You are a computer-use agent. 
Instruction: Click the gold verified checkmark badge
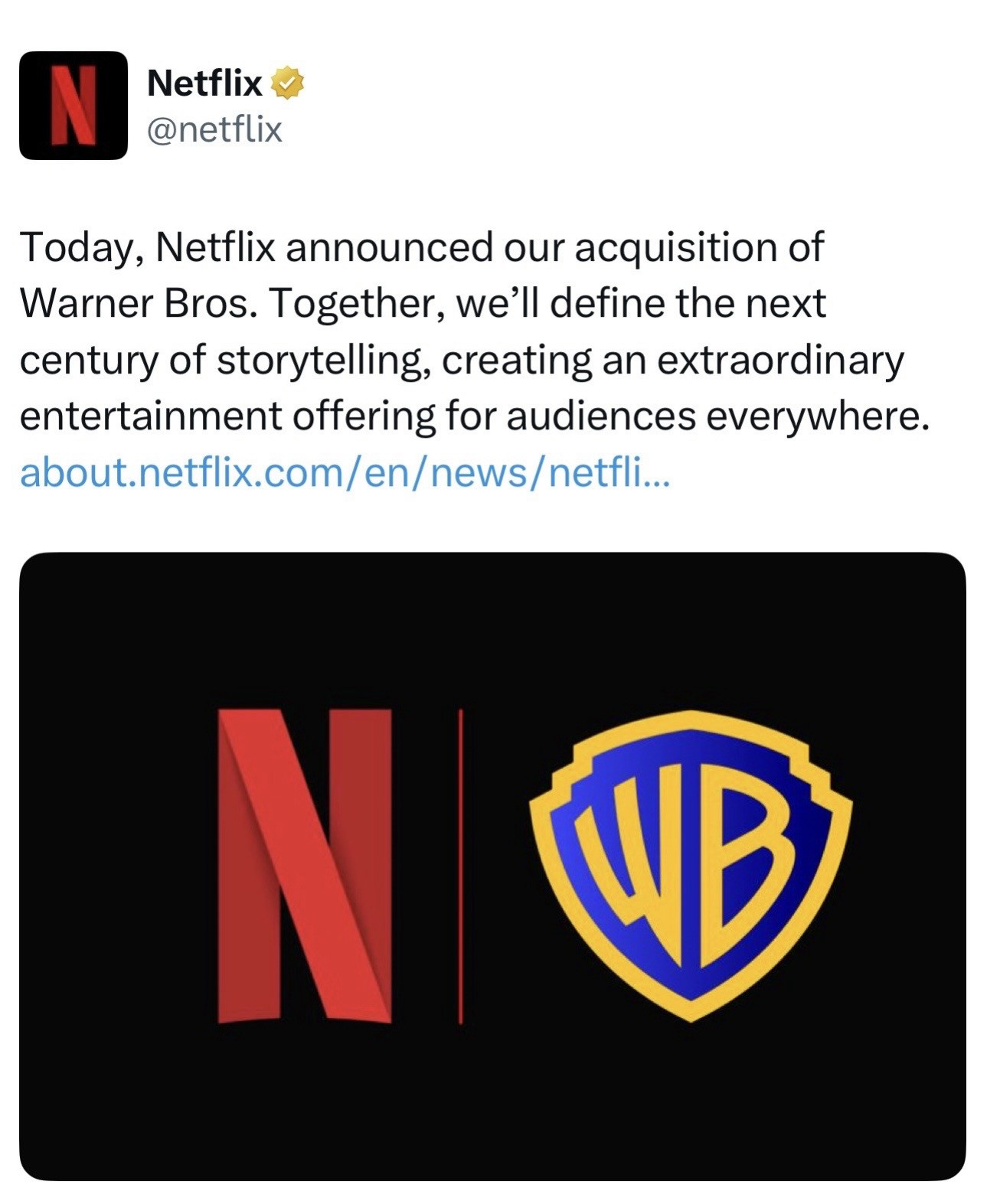pyautogui.click(x=286, y=83)
